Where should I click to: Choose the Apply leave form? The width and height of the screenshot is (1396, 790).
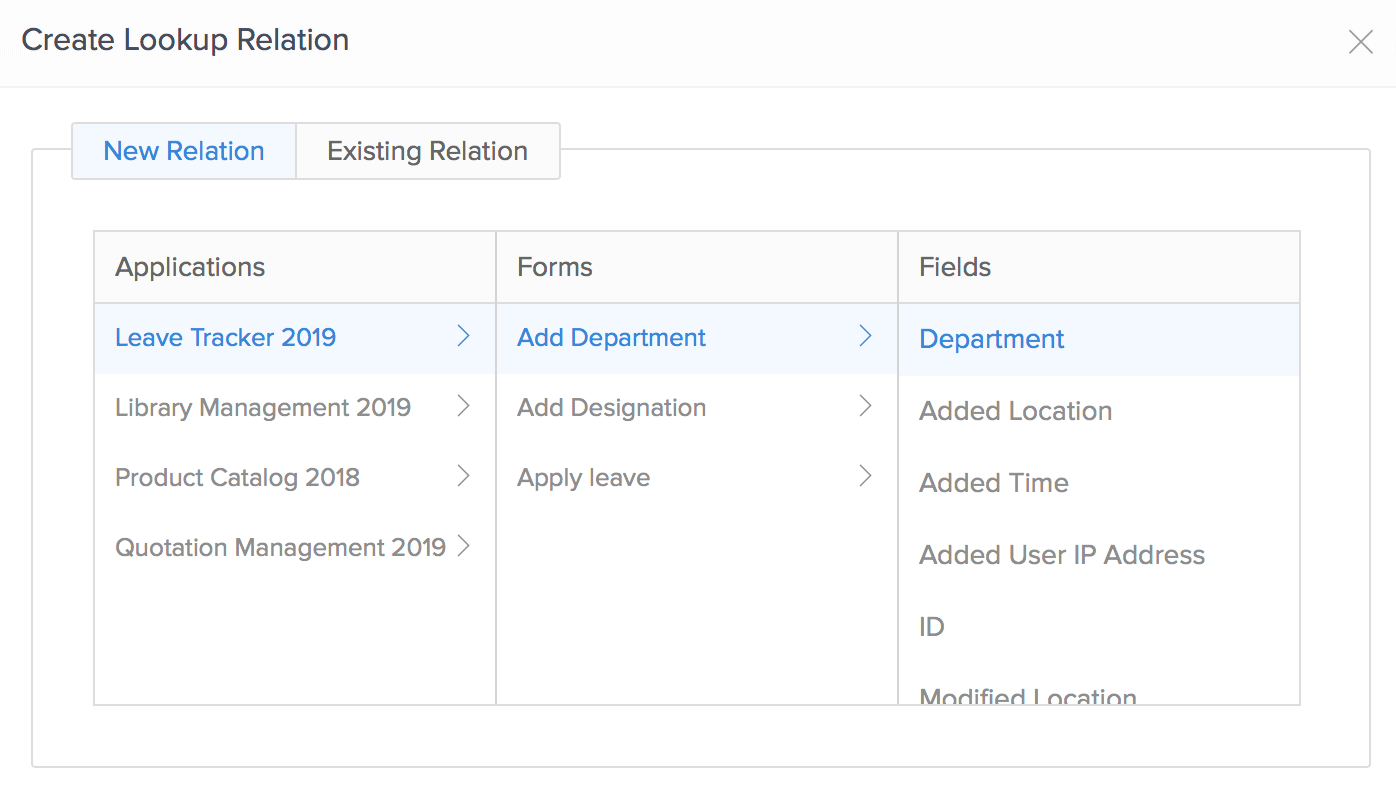[583, 478]
